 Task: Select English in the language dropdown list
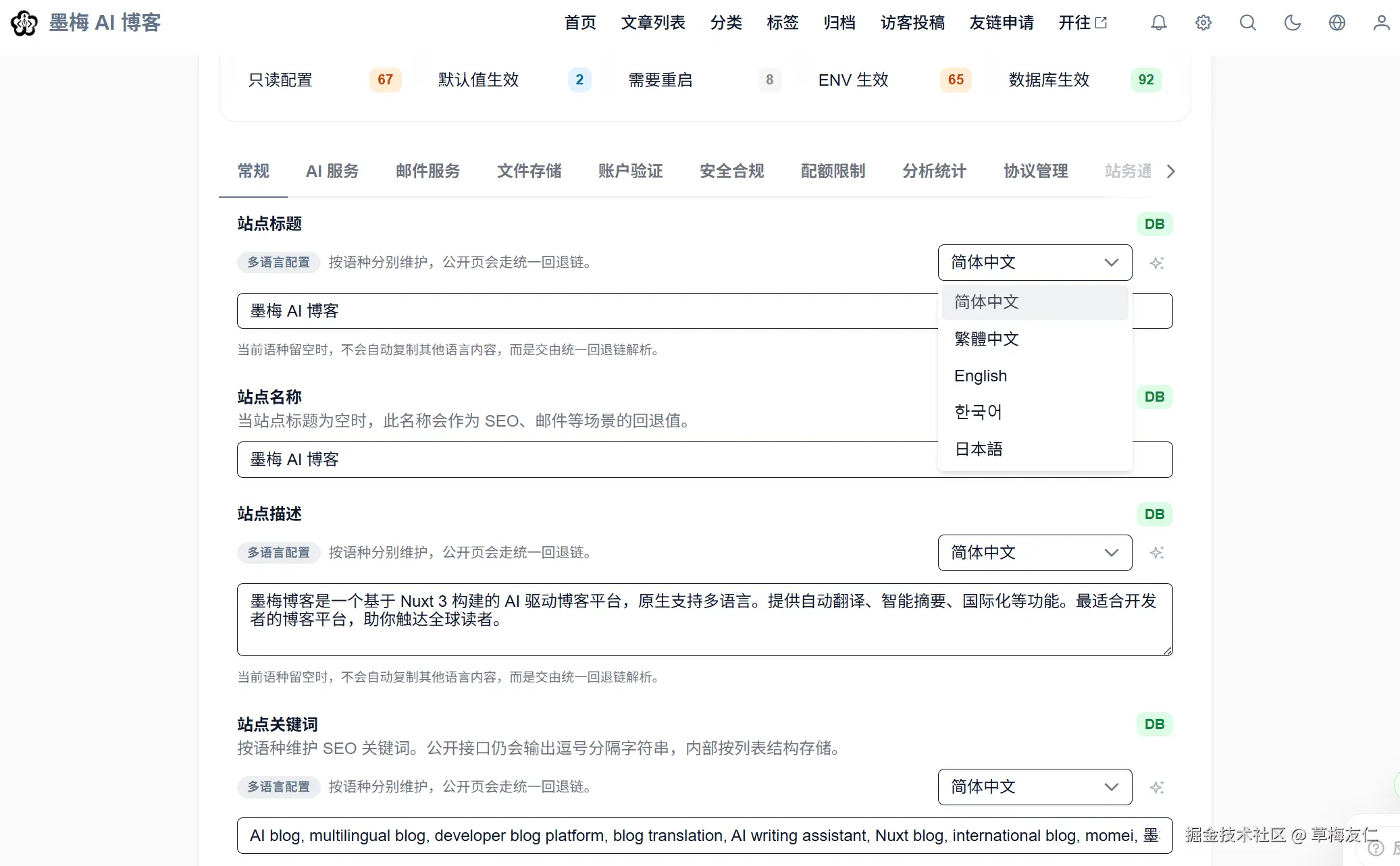(x=981, y=376)
